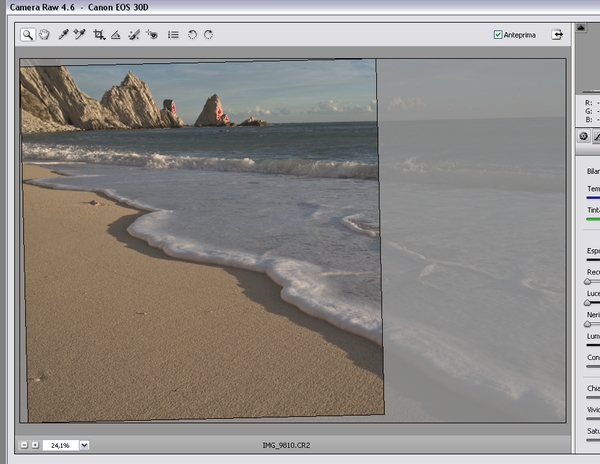Click the IMG_9810.CR2 file name
The image size is (600, 464).
[286, 445]
